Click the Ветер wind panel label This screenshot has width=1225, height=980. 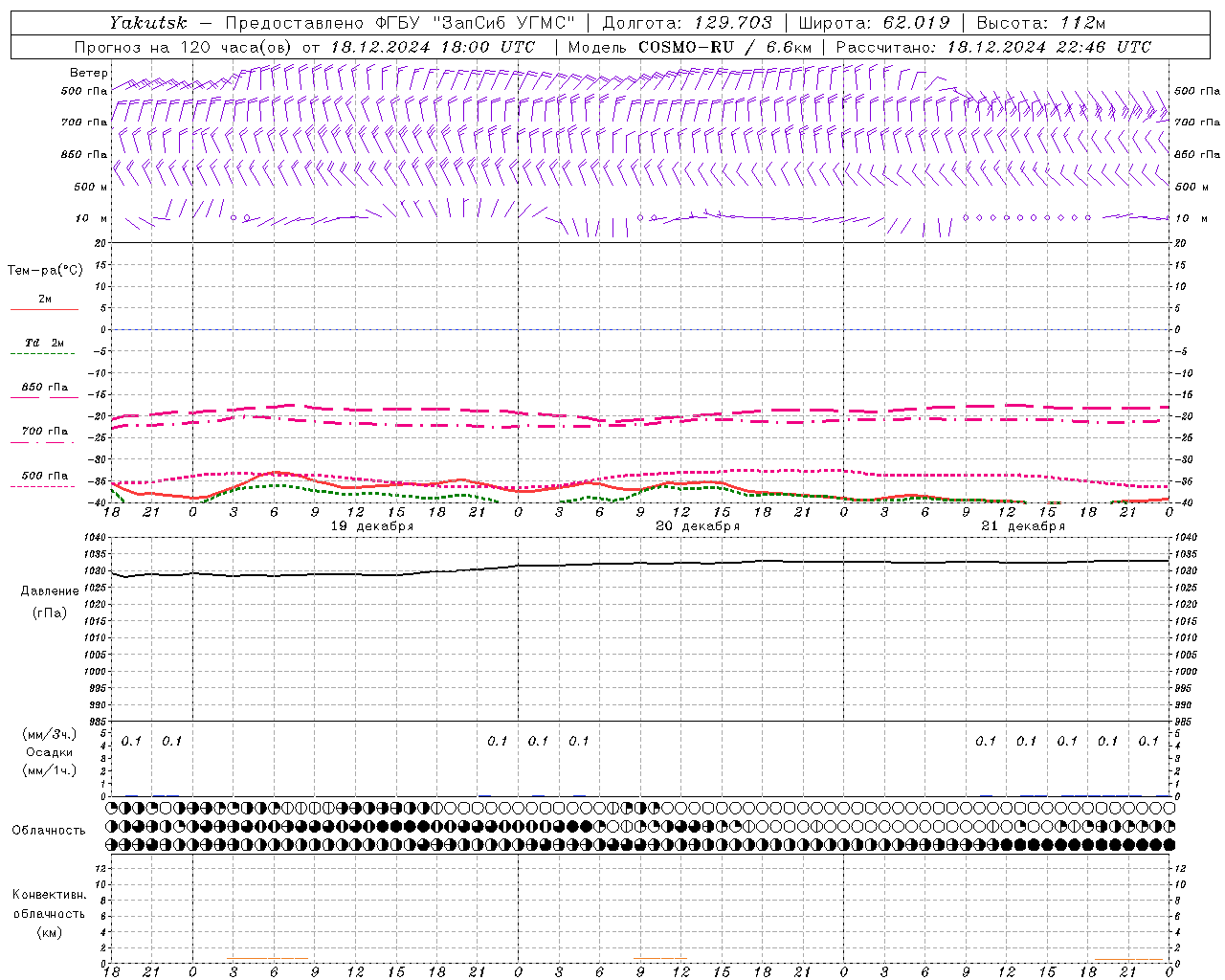click(x=88, y=73)
